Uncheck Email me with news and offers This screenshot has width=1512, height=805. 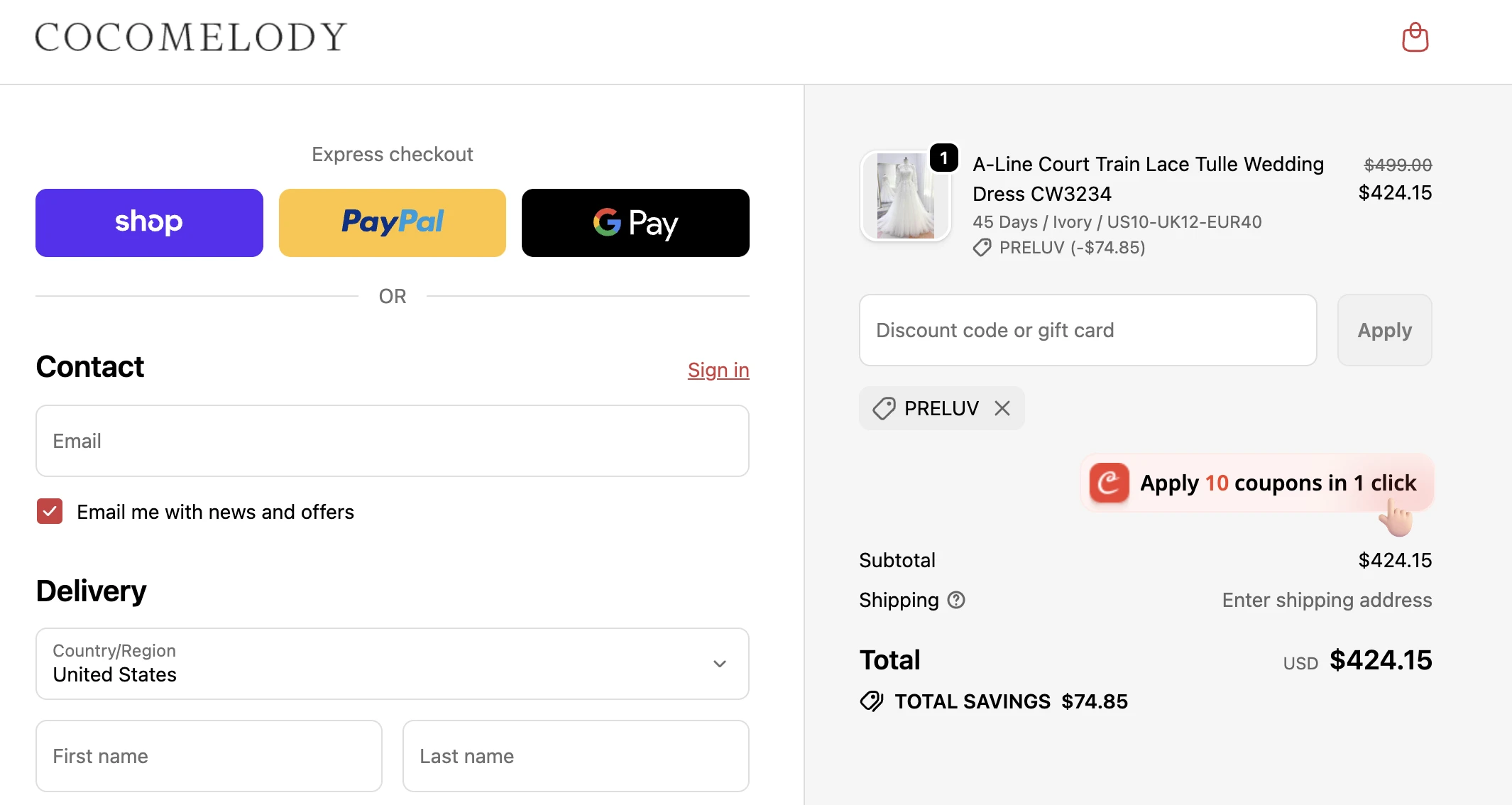[x=50, y=511]
